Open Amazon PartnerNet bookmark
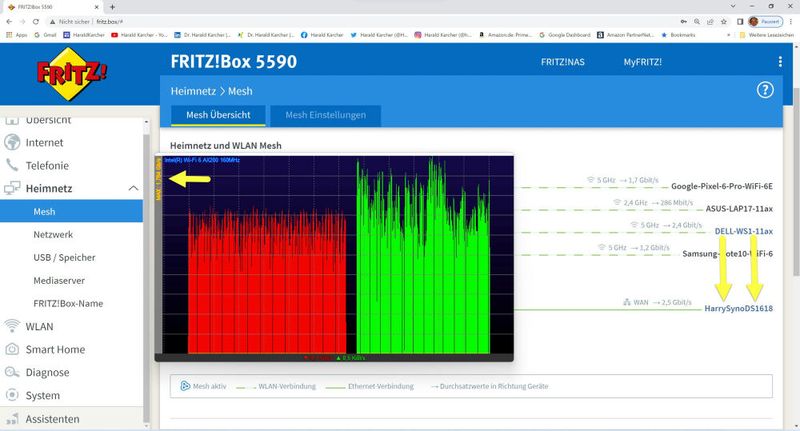Viewport: 800px width, 431px height. point(626,35)
